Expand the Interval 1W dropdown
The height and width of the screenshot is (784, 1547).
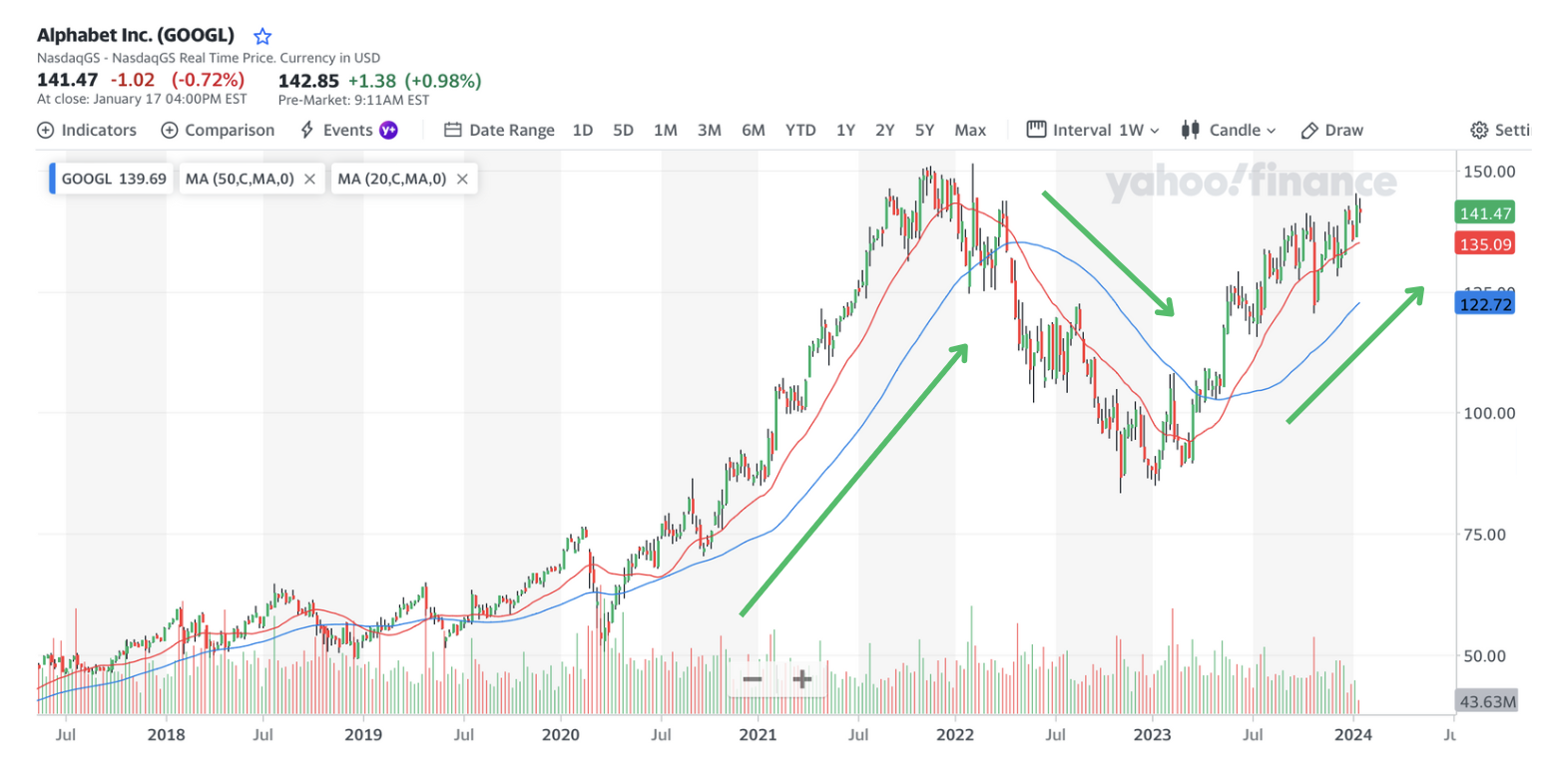(x=1093, y=130)
